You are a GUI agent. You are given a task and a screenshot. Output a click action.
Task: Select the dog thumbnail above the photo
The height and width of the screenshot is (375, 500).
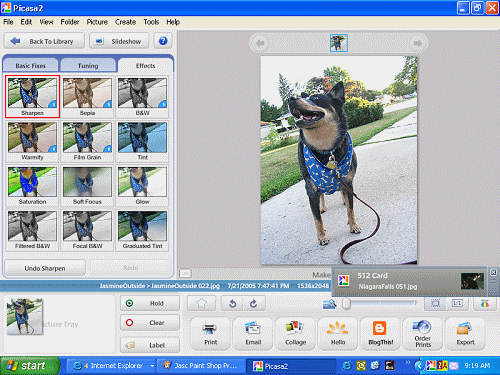pyautogui.click(x=339, y=43)
